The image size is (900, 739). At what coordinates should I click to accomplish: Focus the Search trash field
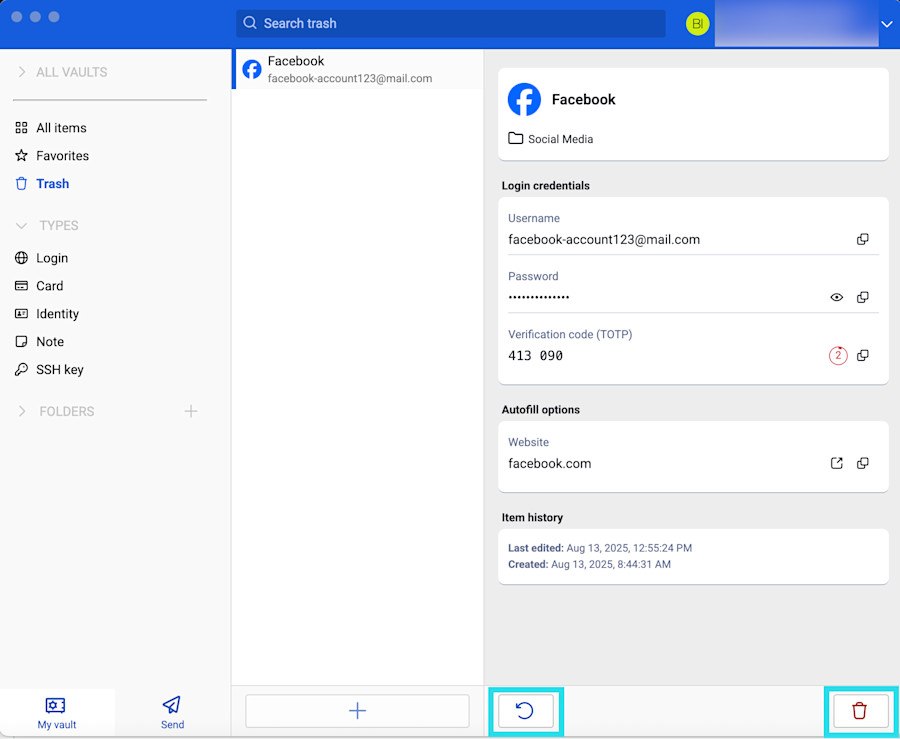pyautogui.click(x=450, y=23)
